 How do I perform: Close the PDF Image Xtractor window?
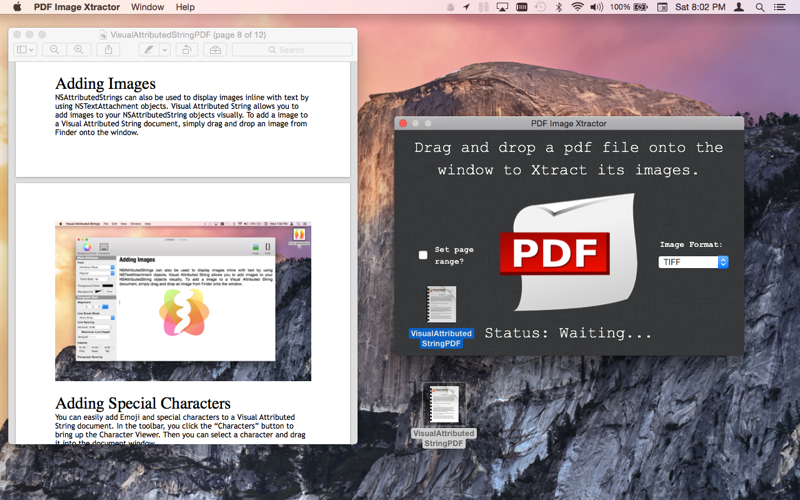tap(403, 123)
